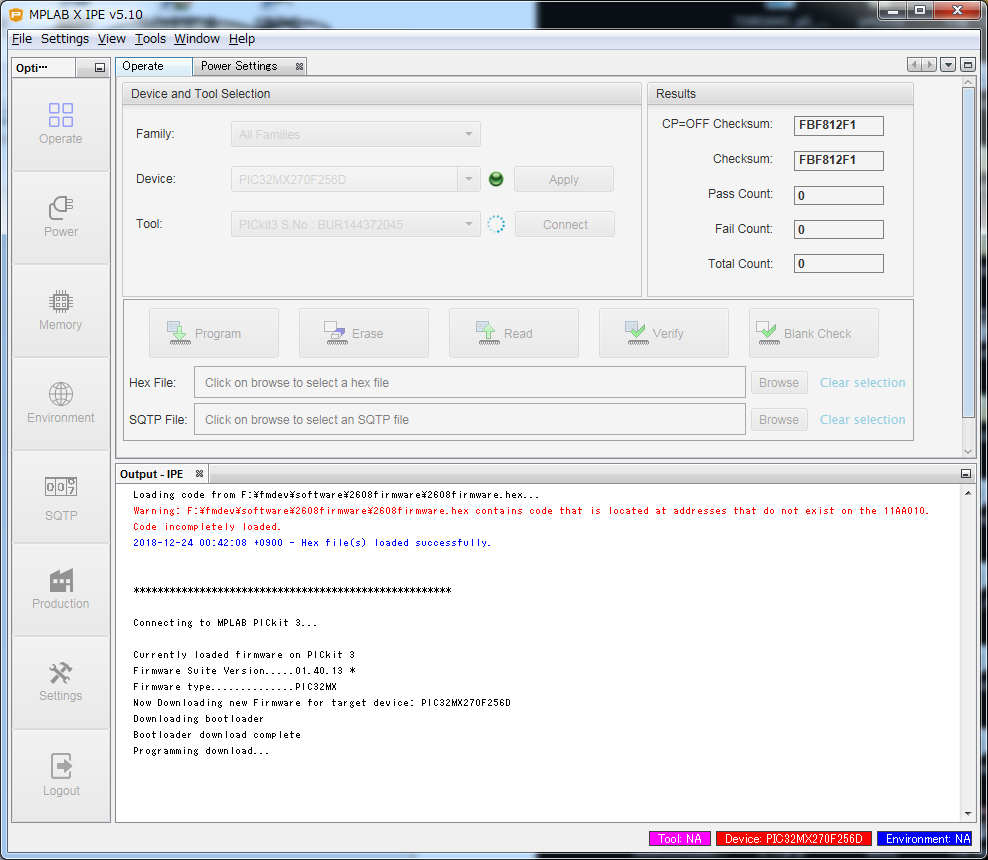Click Clear selection link for Hex File

(x=862, y=383)
